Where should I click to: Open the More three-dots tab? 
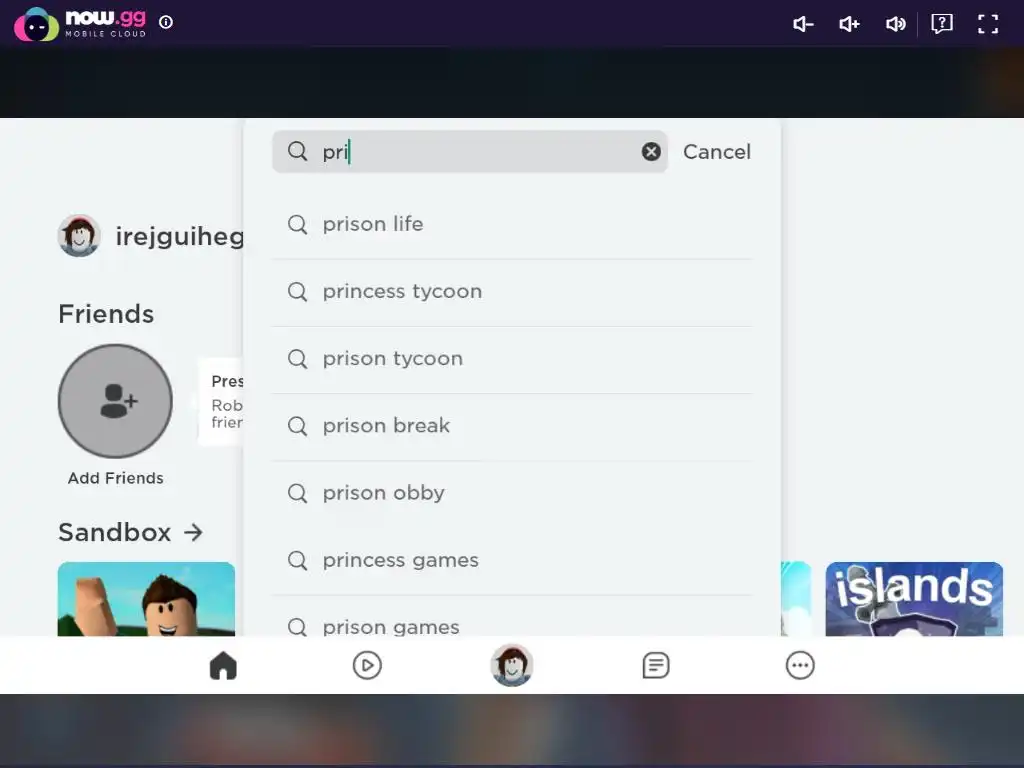(x=800, y=665)
